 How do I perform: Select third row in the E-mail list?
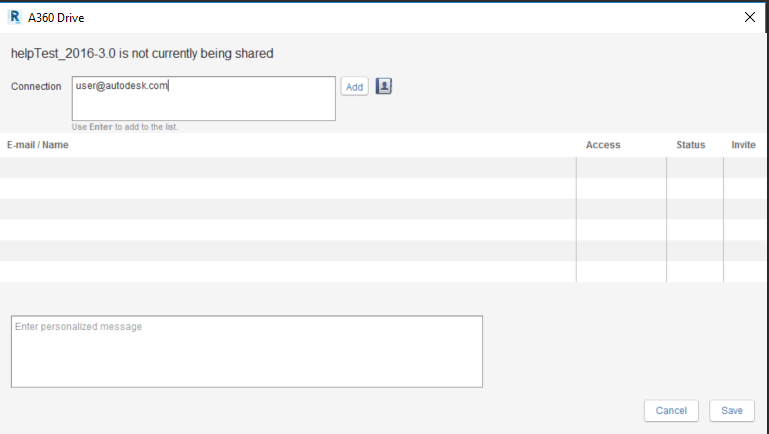point(288,209)
